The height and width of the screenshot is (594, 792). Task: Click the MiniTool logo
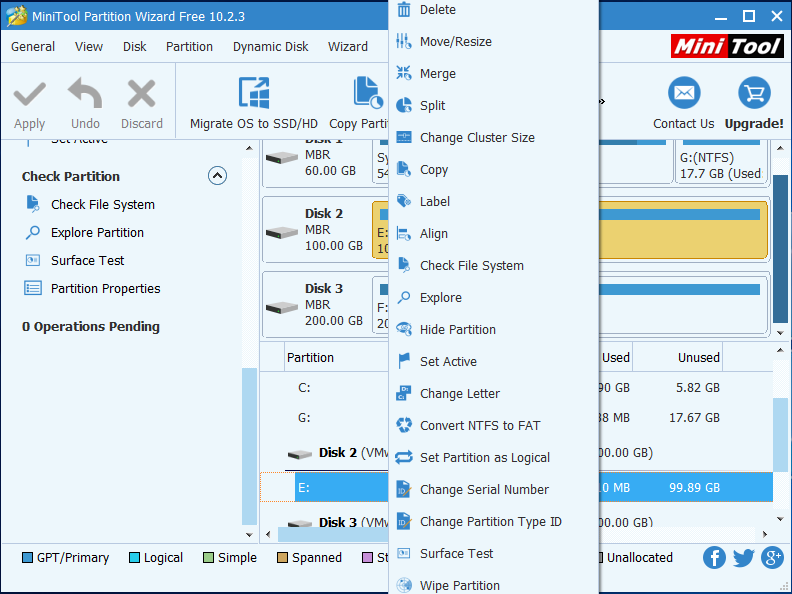coord(727,46)
